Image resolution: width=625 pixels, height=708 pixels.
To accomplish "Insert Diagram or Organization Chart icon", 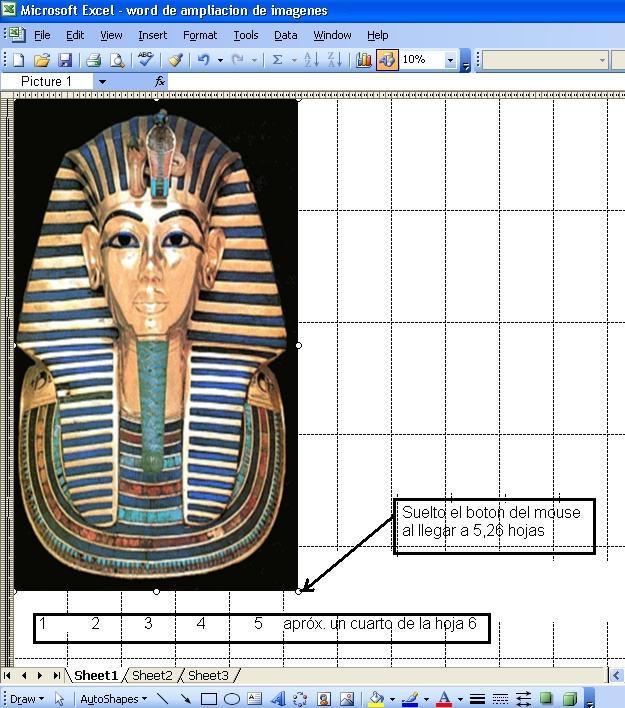I will tap(300, 699).
